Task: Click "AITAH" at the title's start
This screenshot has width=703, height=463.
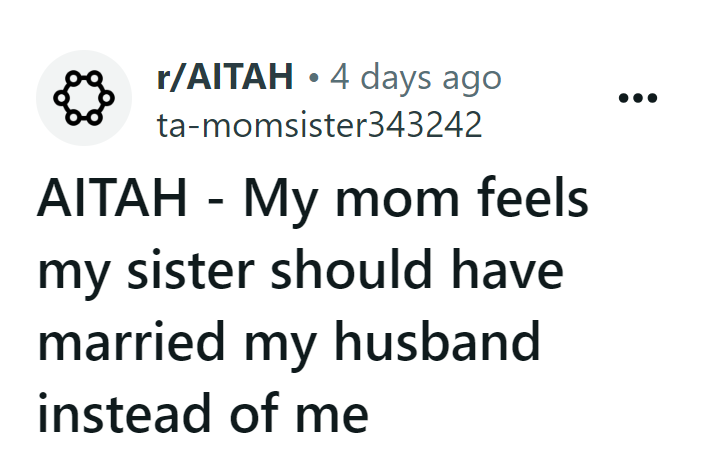Action: (114, 200)
